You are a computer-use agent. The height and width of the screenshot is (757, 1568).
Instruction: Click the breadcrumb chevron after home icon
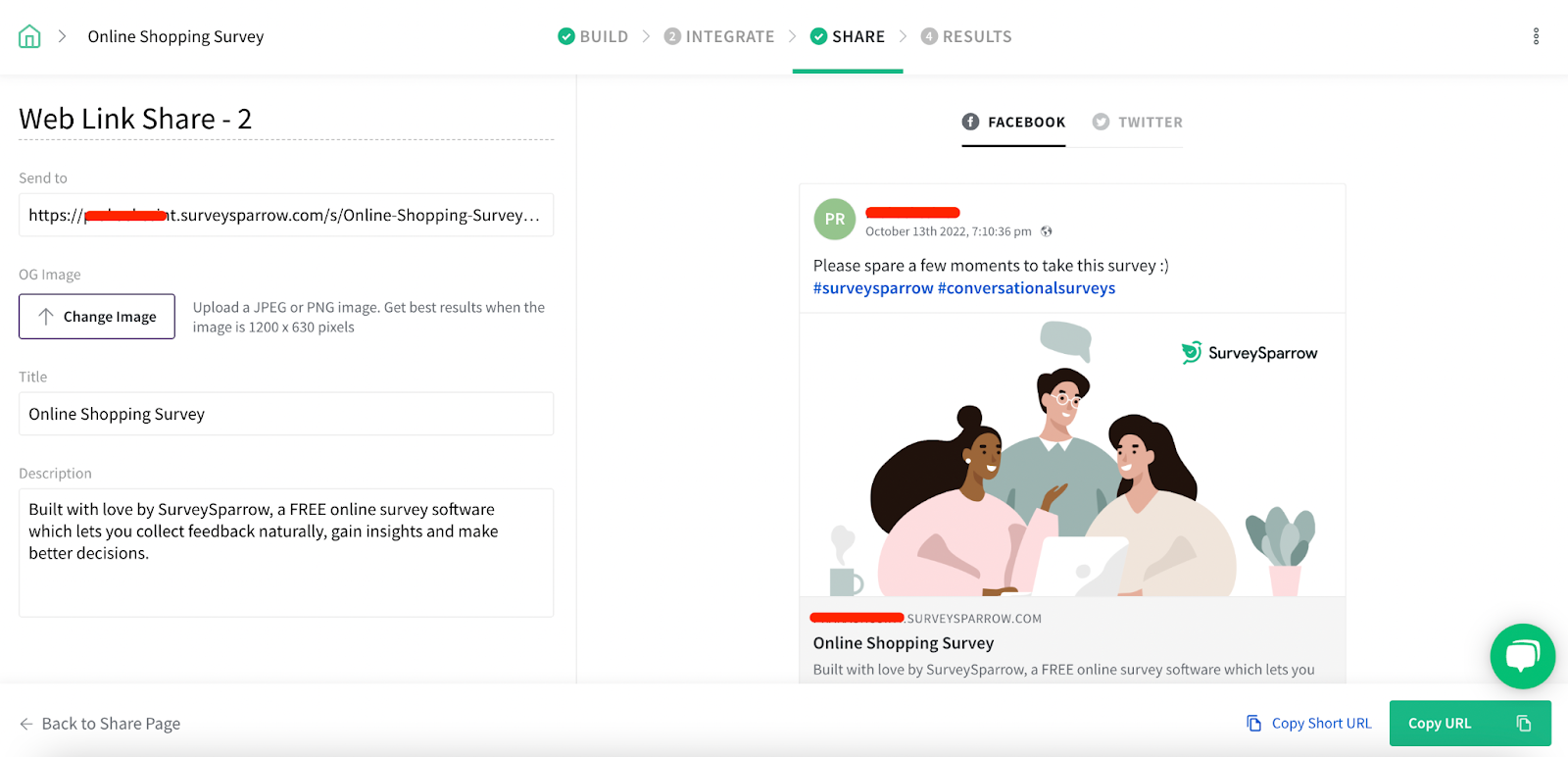[x=62, y=36]
